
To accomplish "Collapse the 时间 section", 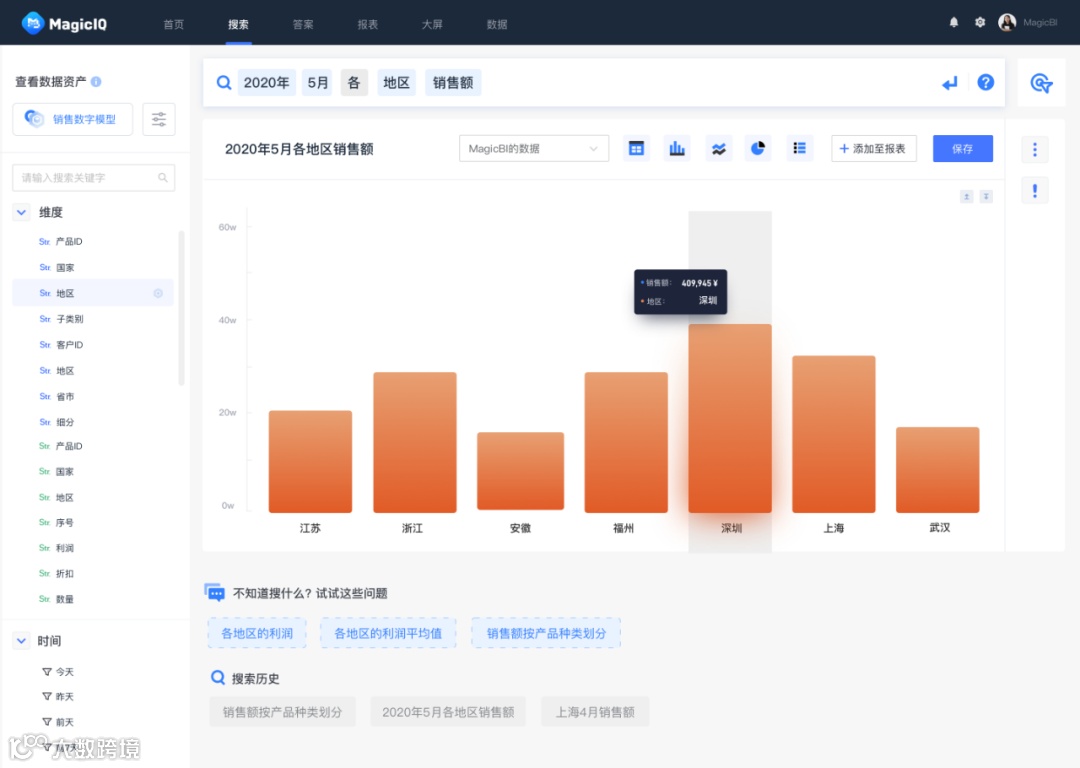I will [x=21, y=641].
